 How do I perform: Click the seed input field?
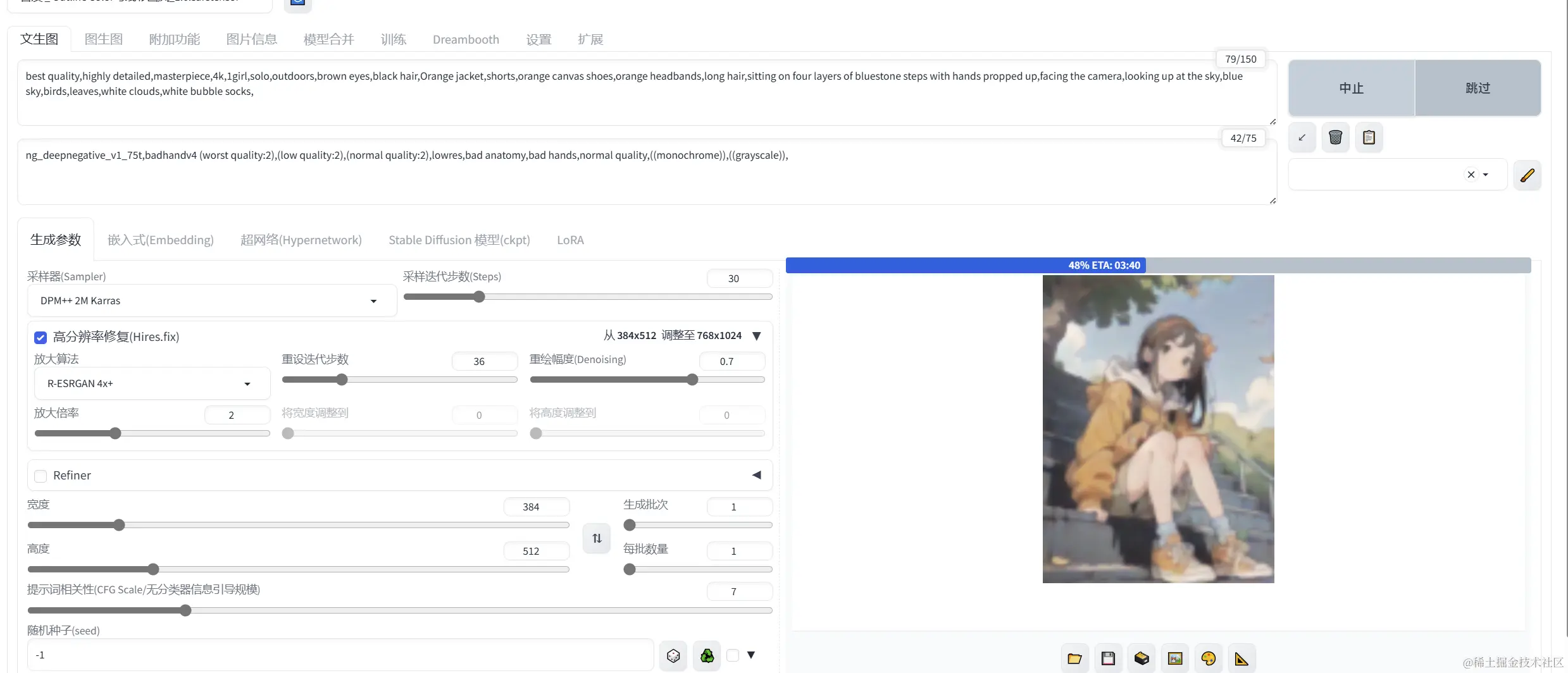click(x=340, y=655)
